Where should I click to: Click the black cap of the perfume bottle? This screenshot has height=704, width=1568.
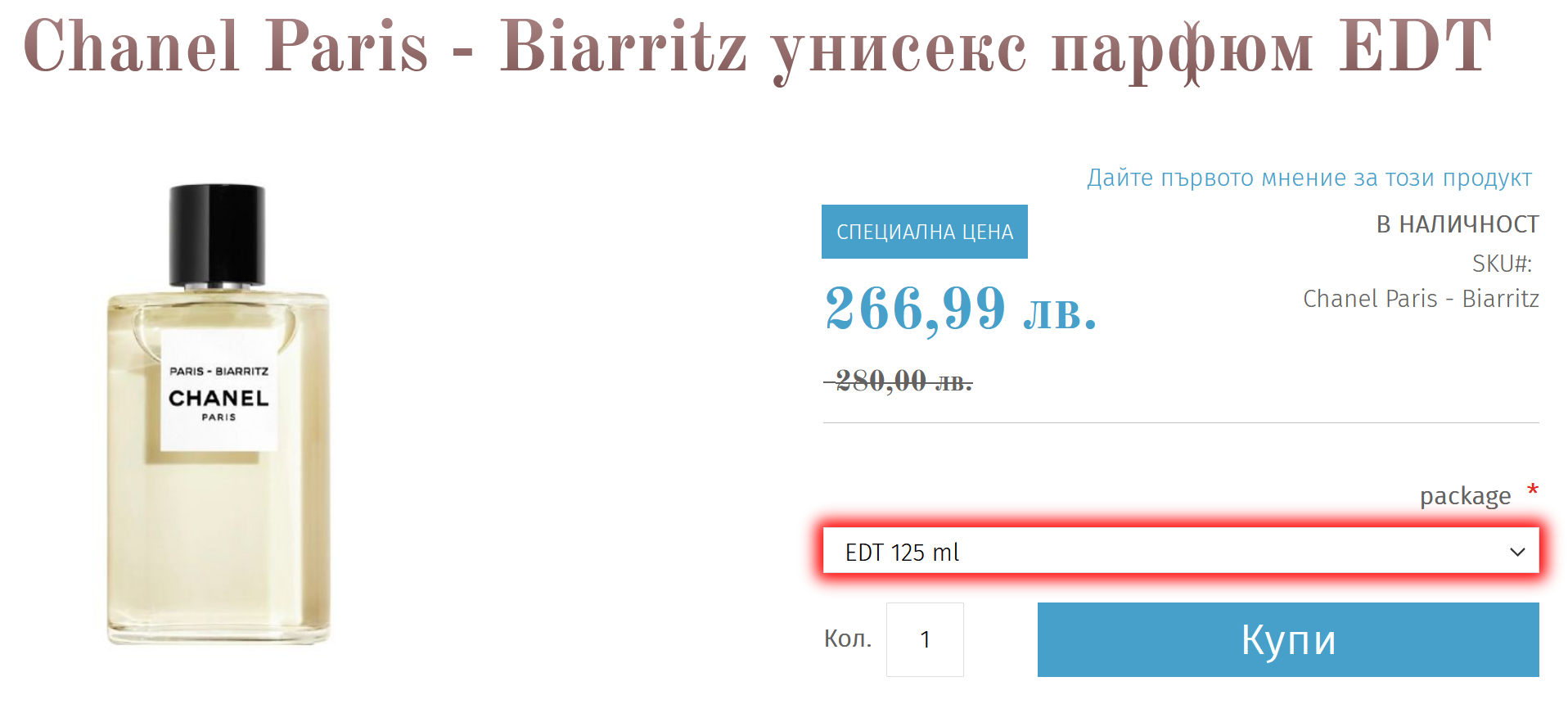coord(217,234)
